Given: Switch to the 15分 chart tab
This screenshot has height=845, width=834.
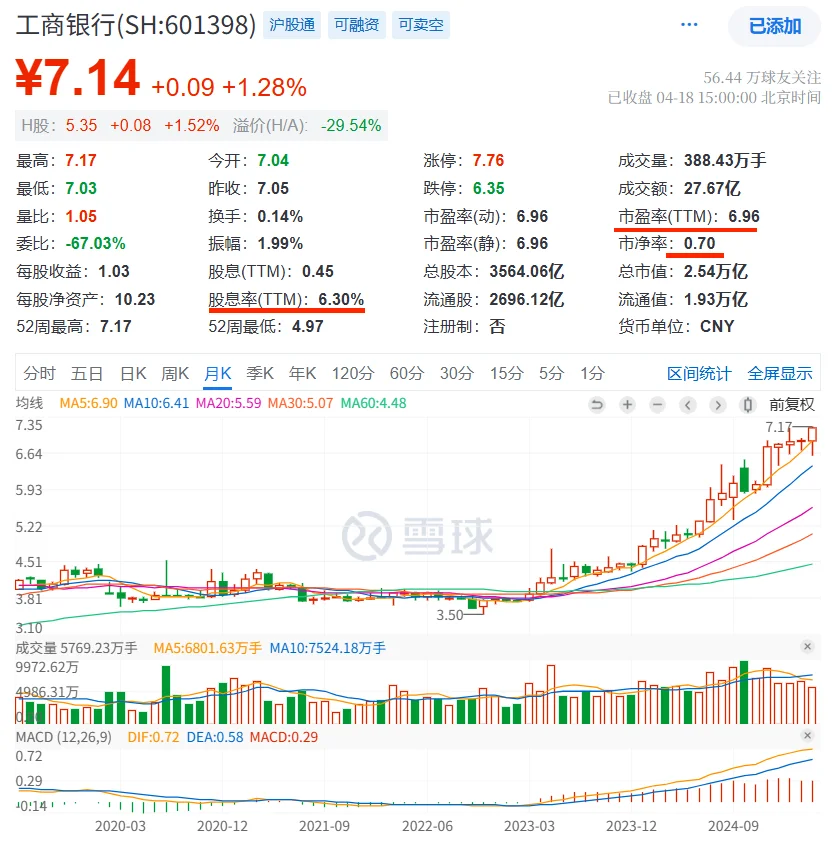Looking at the screenshot, I should coord(506,373).
